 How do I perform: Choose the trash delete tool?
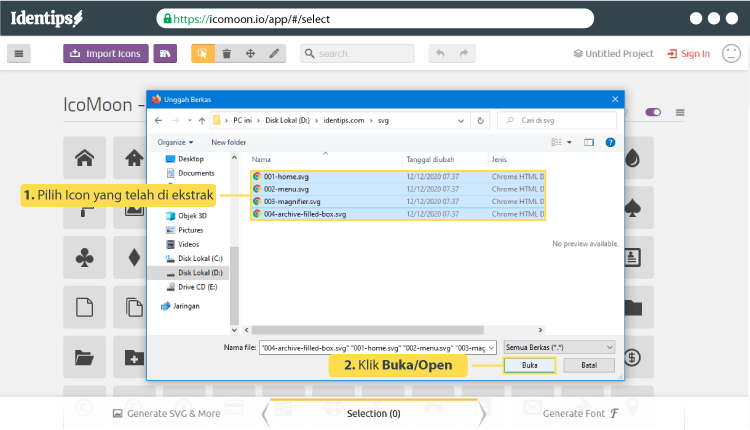click(x=227, y=54)
